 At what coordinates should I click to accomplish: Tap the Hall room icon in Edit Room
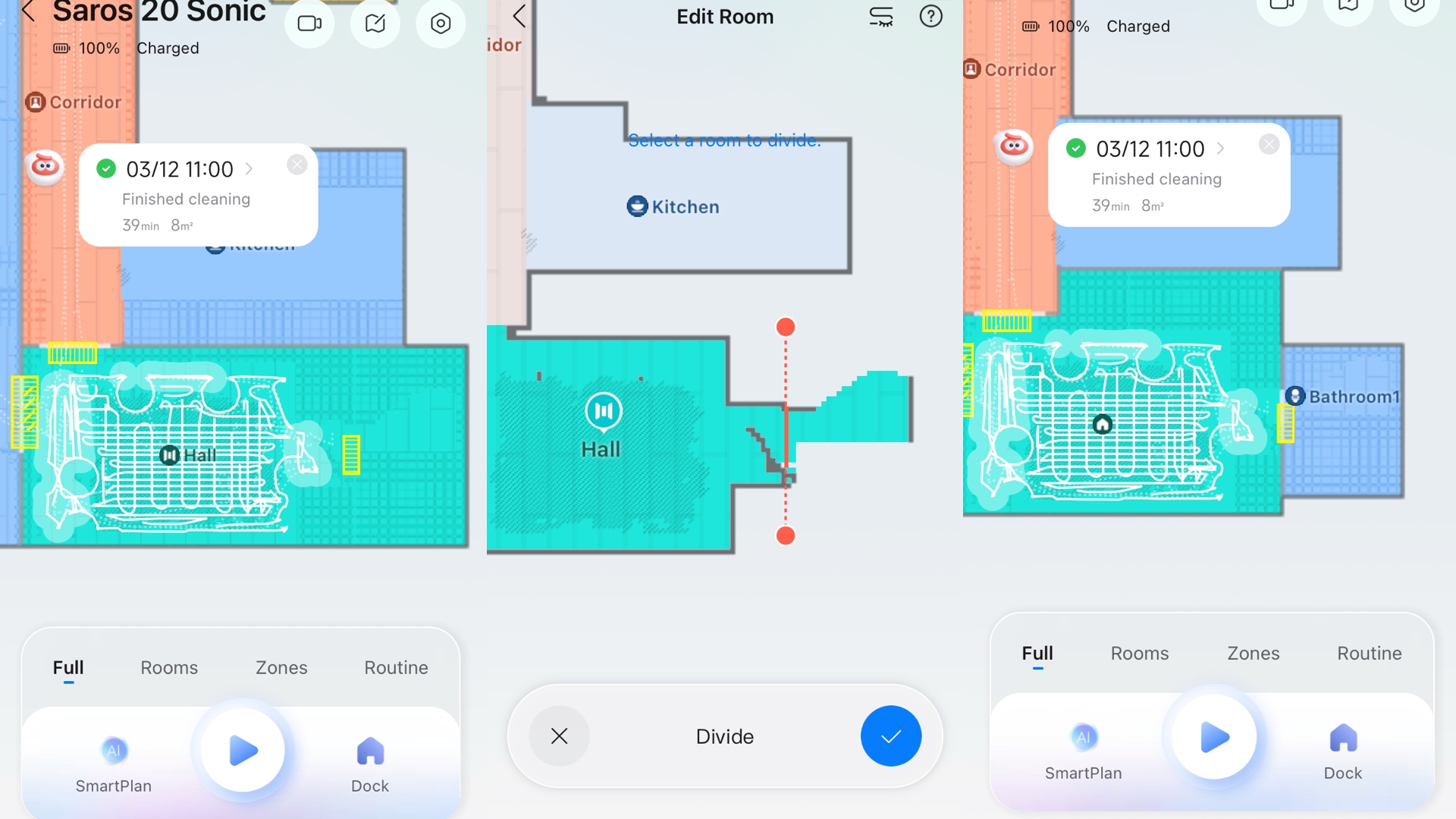604,411
